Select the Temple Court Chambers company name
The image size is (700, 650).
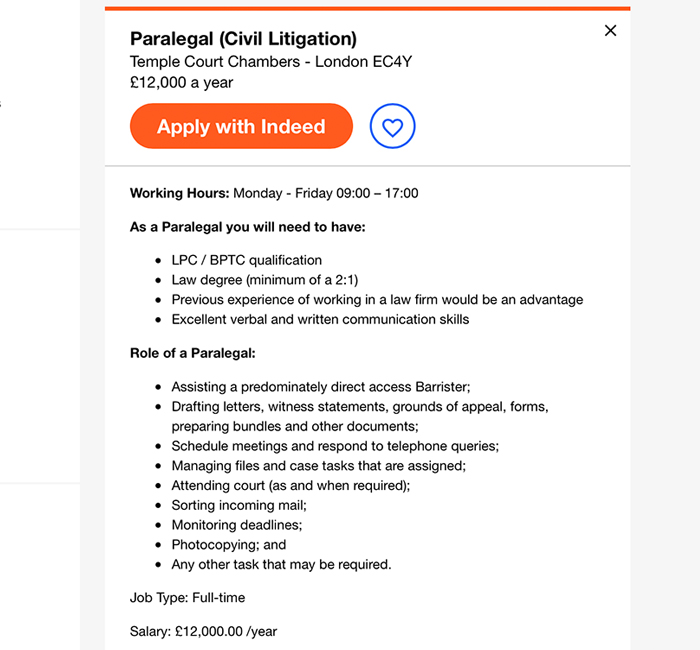pos(215,62)
